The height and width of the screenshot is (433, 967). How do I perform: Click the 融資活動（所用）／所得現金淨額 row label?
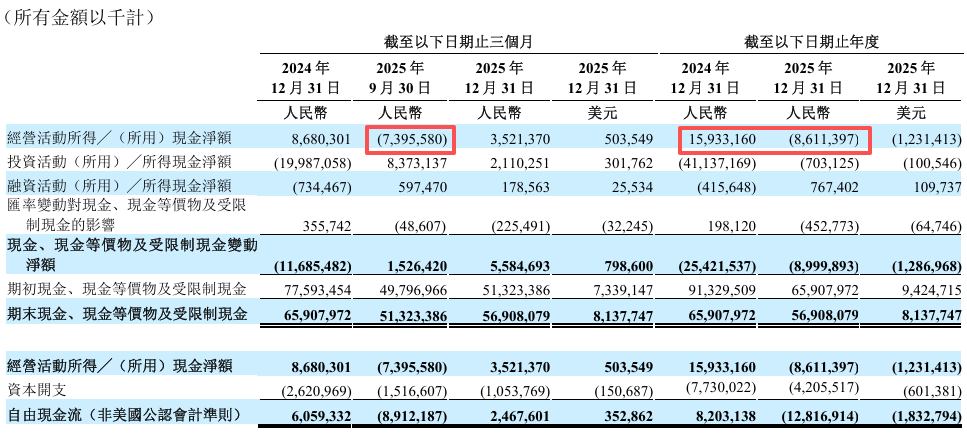click(x=119, y=185)
